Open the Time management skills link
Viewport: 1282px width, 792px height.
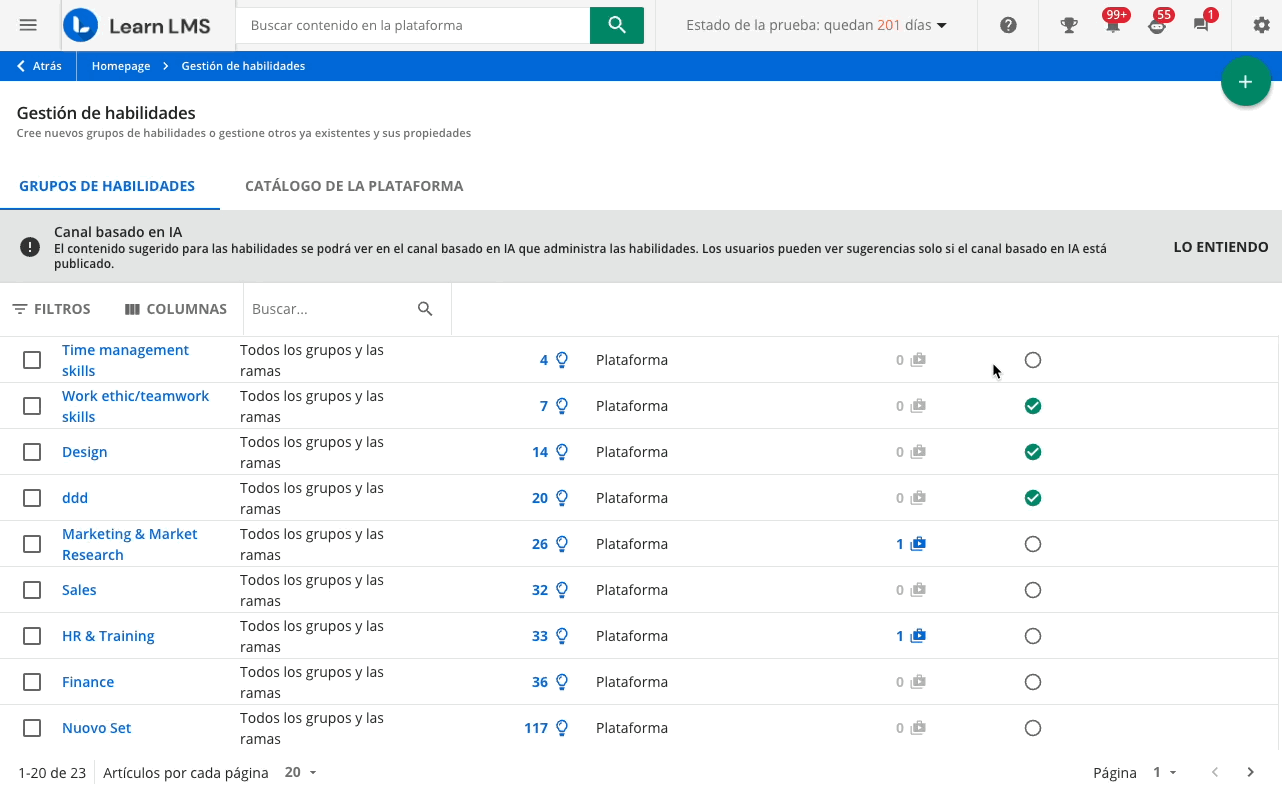(125, 360)
